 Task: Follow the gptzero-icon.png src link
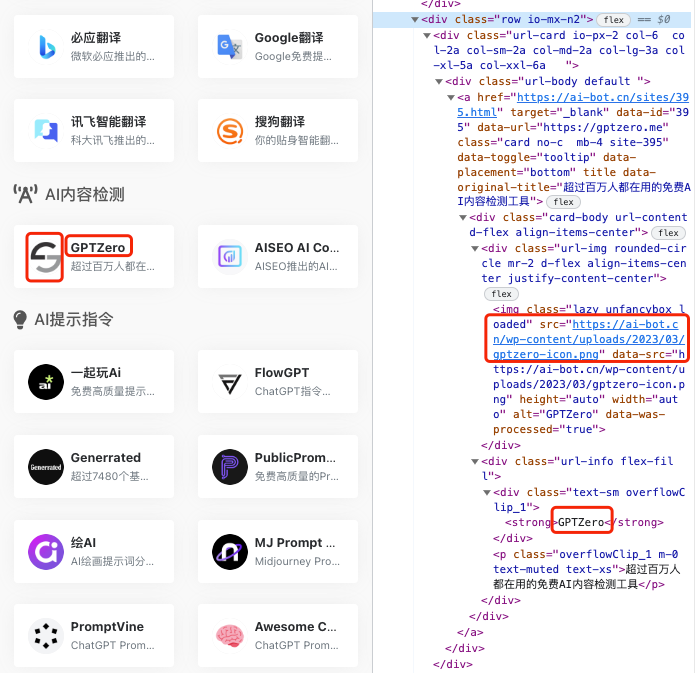point(589,339)
